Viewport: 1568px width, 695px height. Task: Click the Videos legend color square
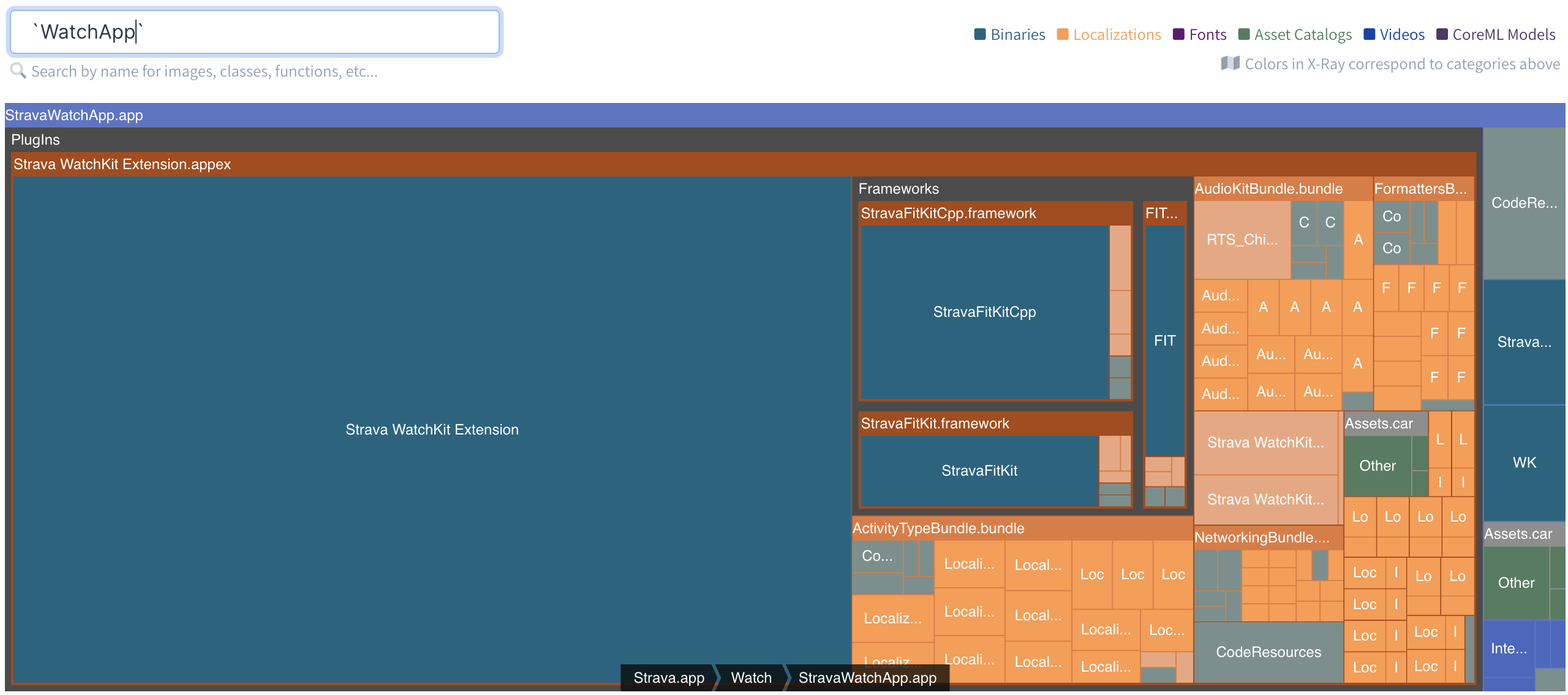pyautogui.click(x=1370, y=34)
